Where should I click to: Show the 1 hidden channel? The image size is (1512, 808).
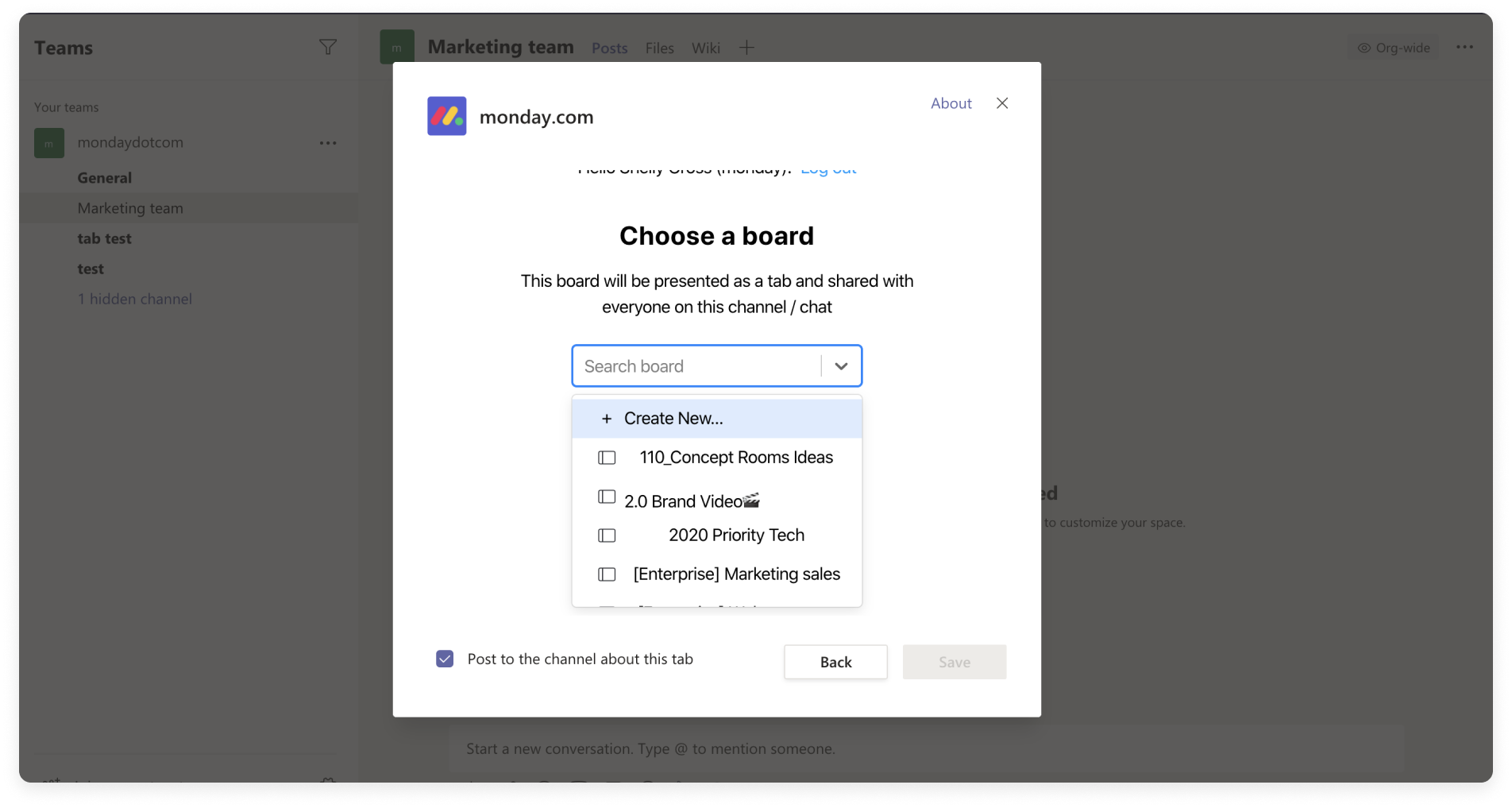134,299
